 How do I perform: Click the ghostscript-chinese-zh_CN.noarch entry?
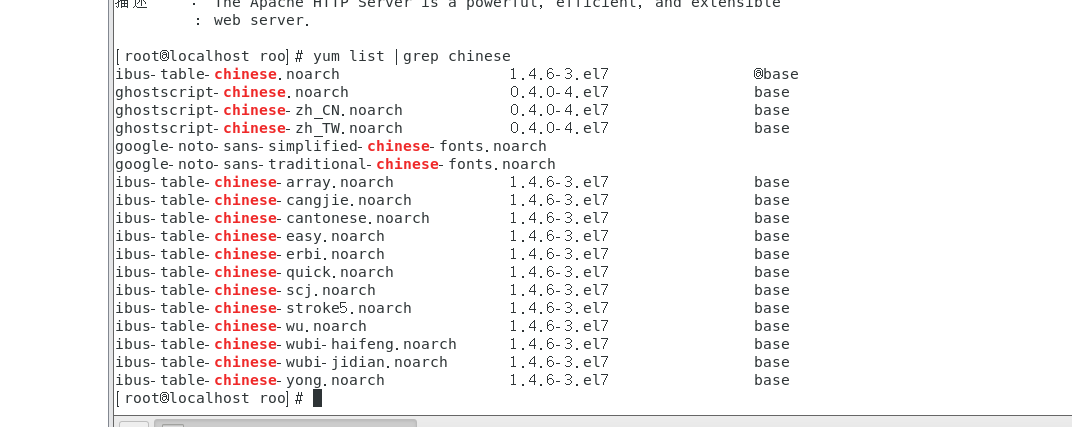258,110
